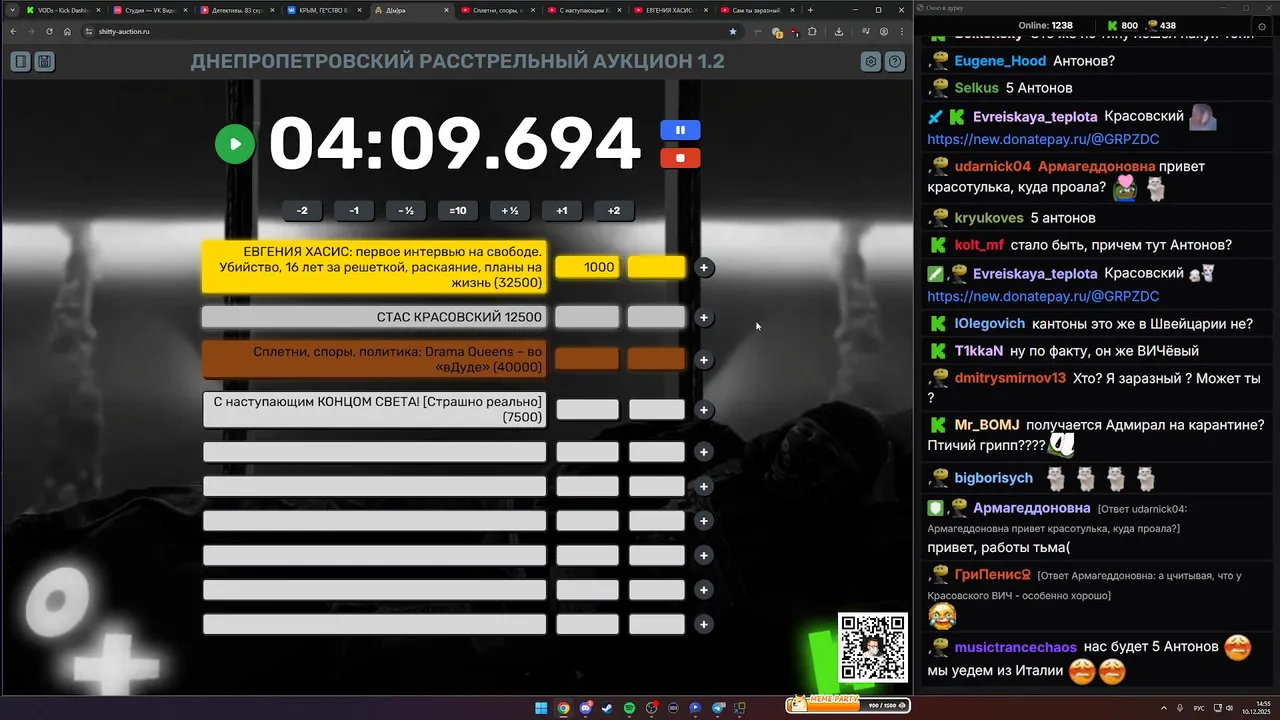This screenshot has width=1280, height=720.
Task: Click the QR code image
Action: pos(873,647)
